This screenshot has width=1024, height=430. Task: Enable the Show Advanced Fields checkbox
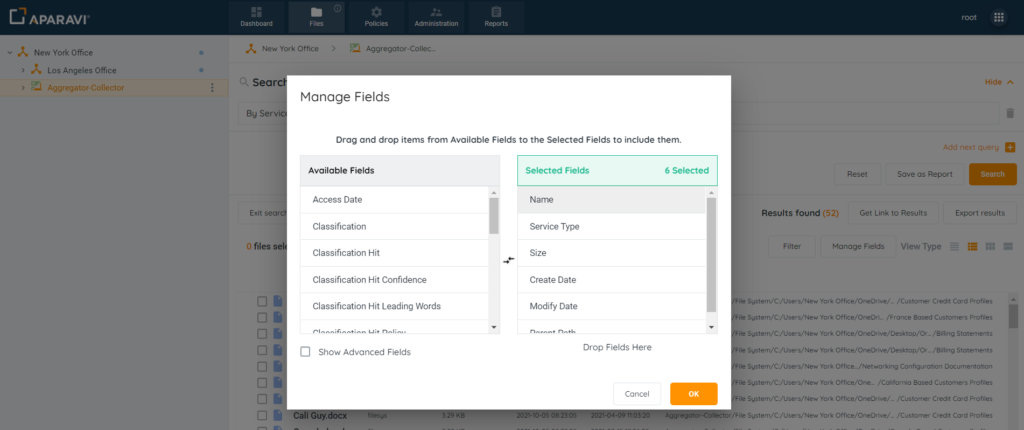(x=306, y=352)
